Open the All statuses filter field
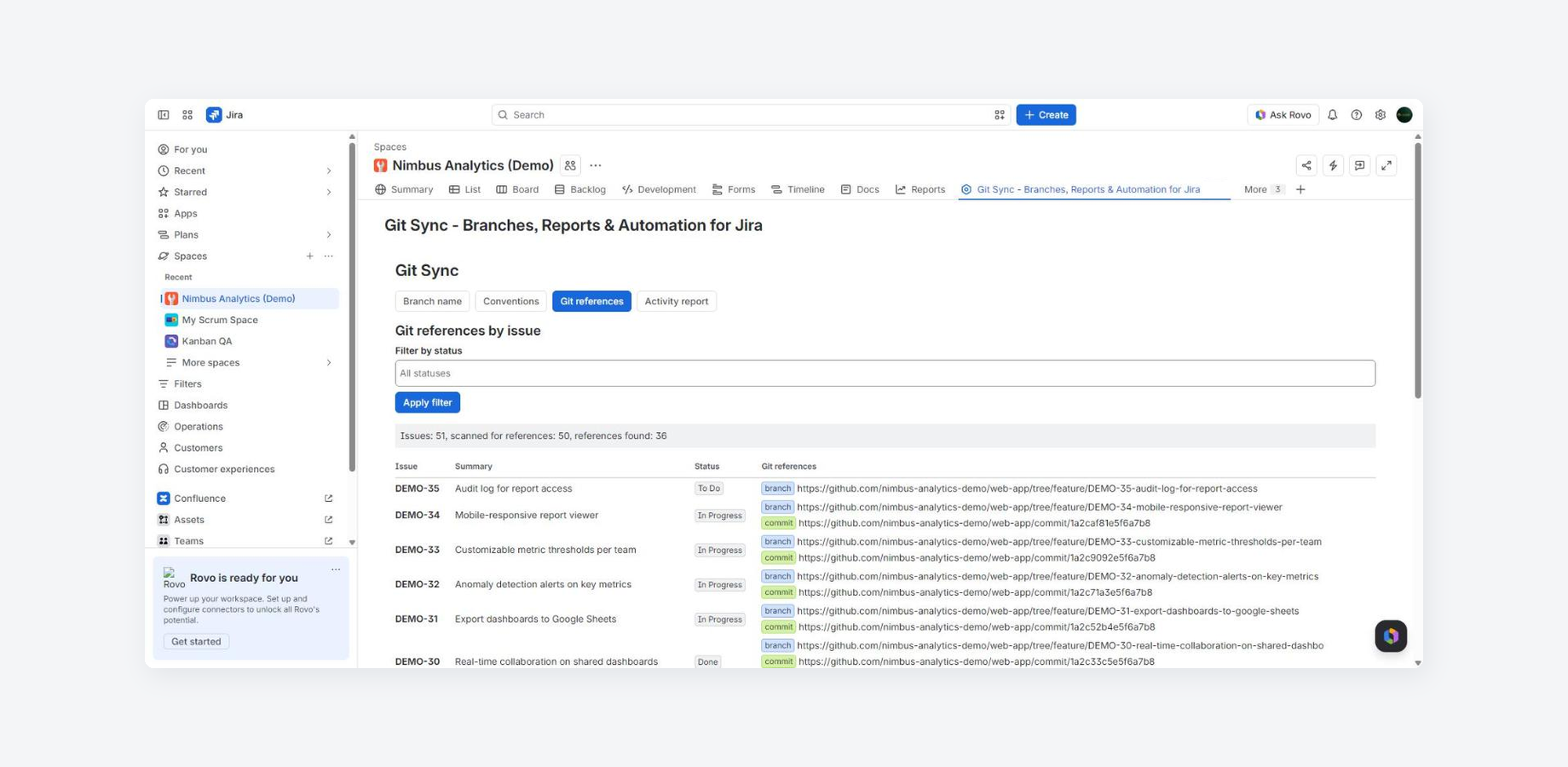 (885, 373)
